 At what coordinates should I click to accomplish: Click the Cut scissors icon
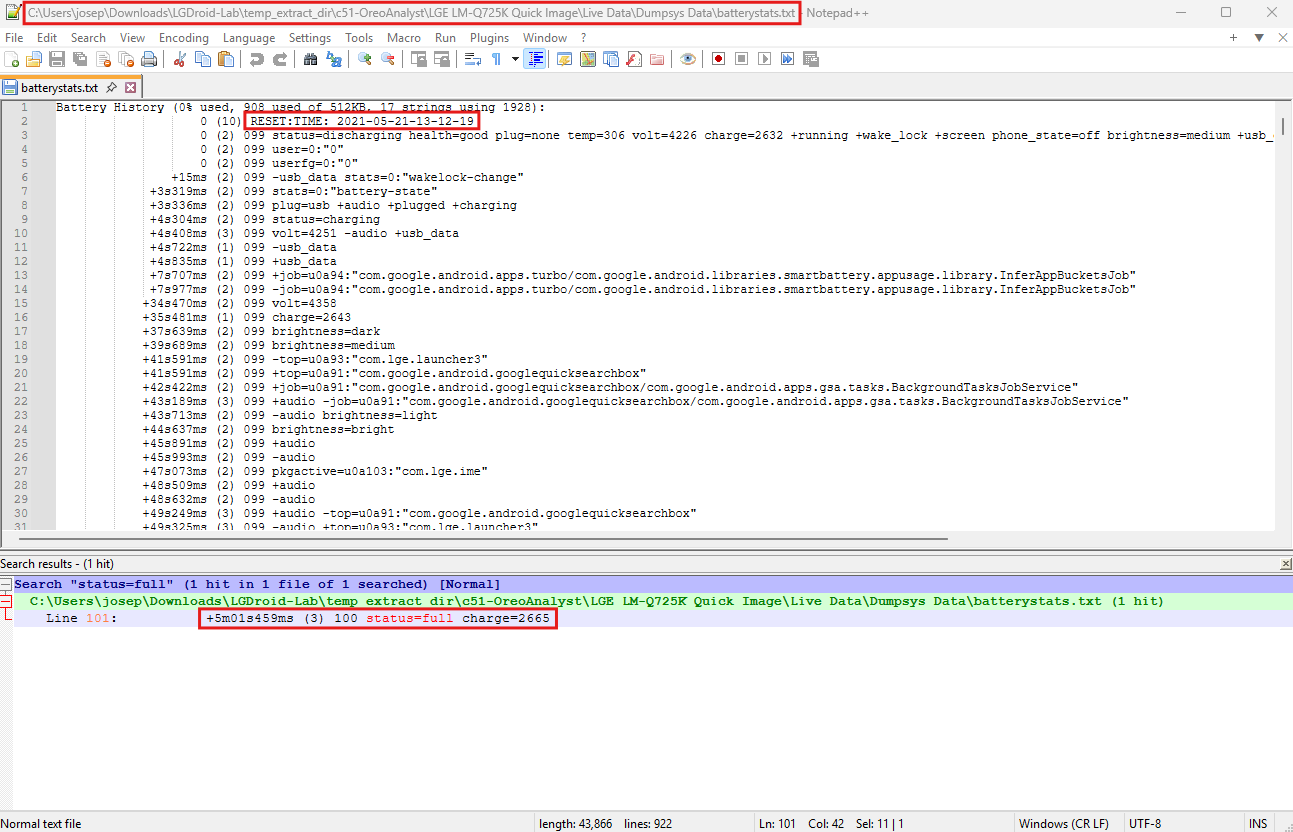tap(180, 59)
